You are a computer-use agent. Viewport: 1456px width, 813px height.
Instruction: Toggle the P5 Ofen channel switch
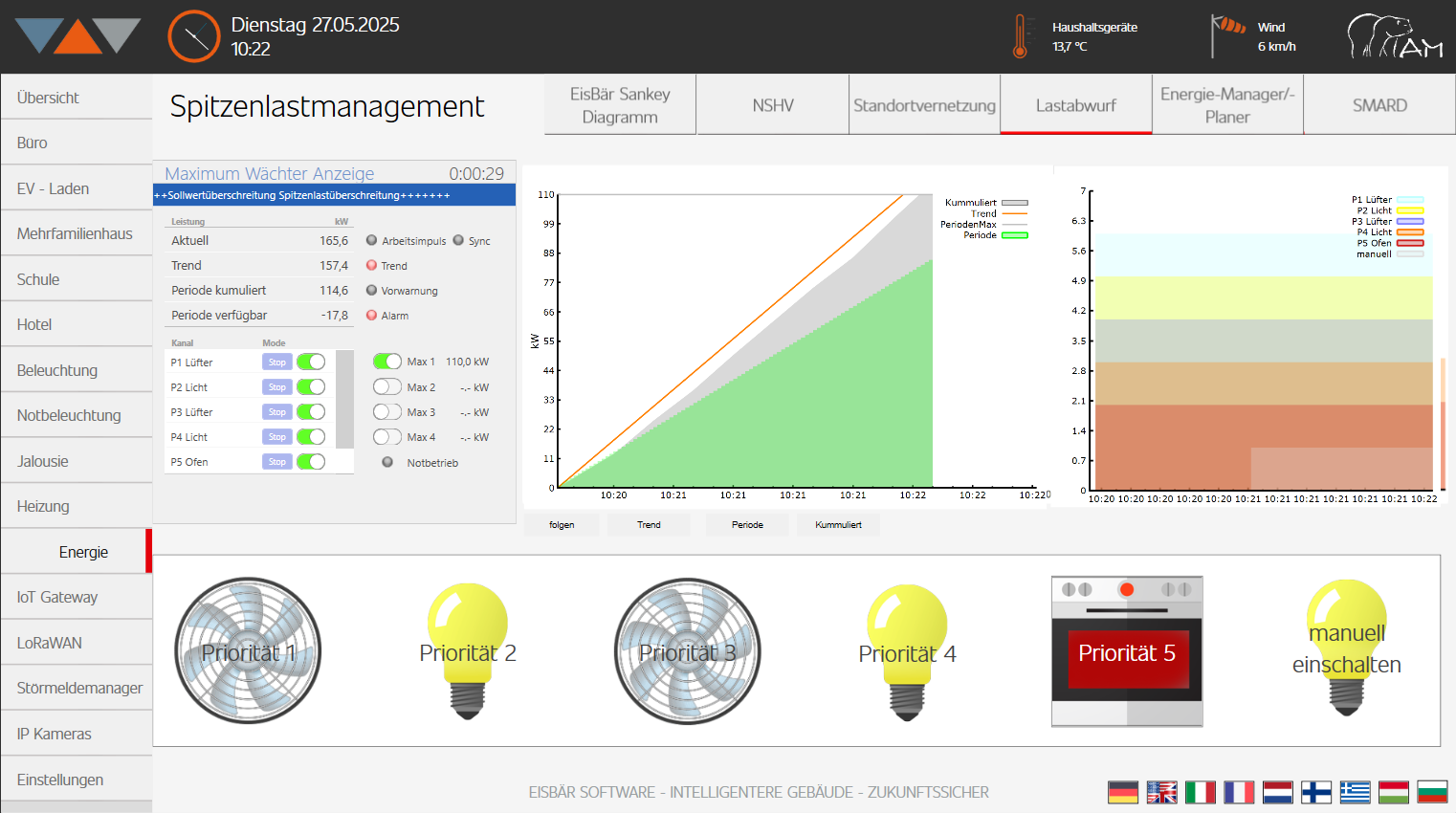(311, 461)
